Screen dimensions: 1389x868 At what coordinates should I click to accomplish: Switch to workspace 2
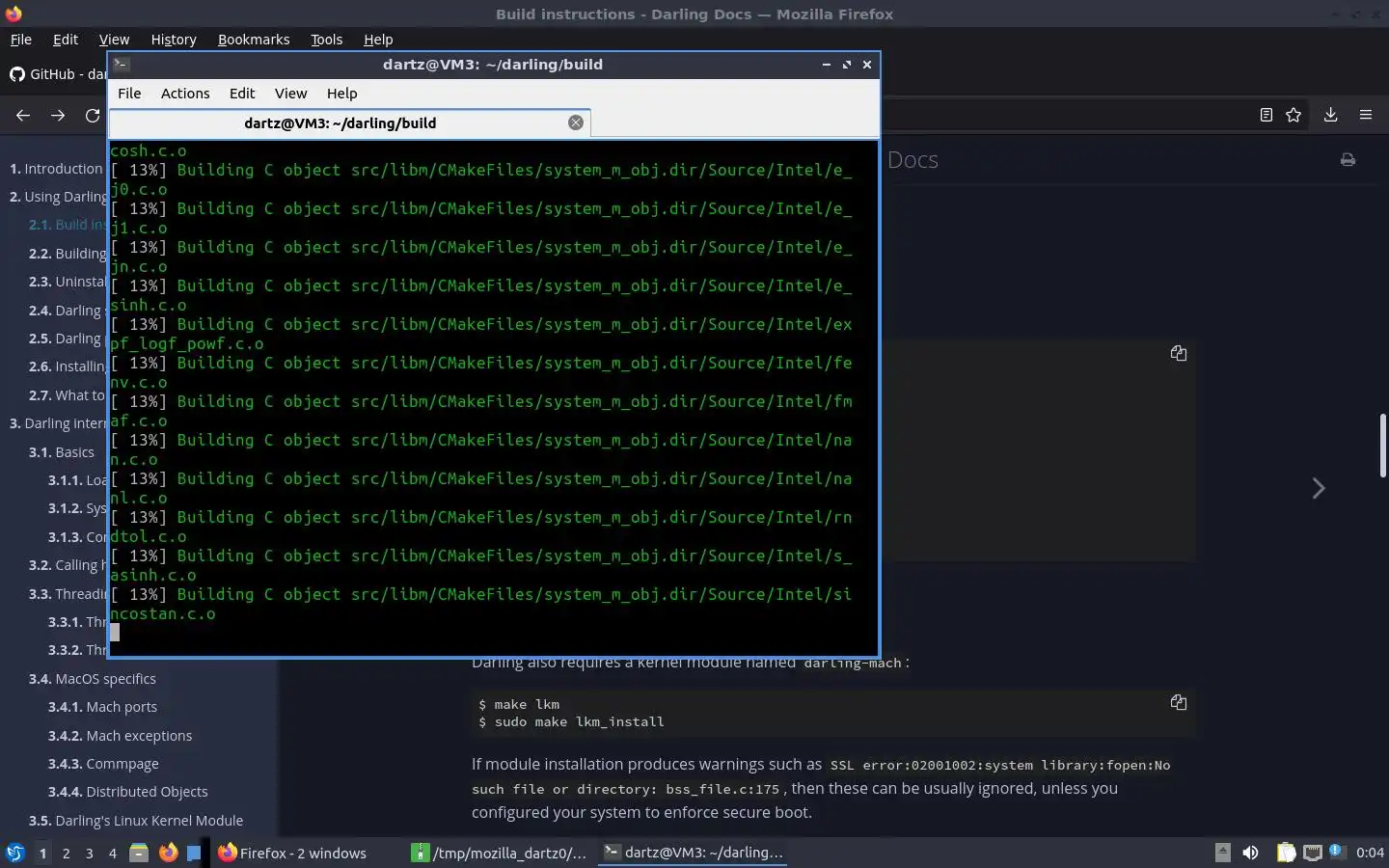[x=66, y=854]
